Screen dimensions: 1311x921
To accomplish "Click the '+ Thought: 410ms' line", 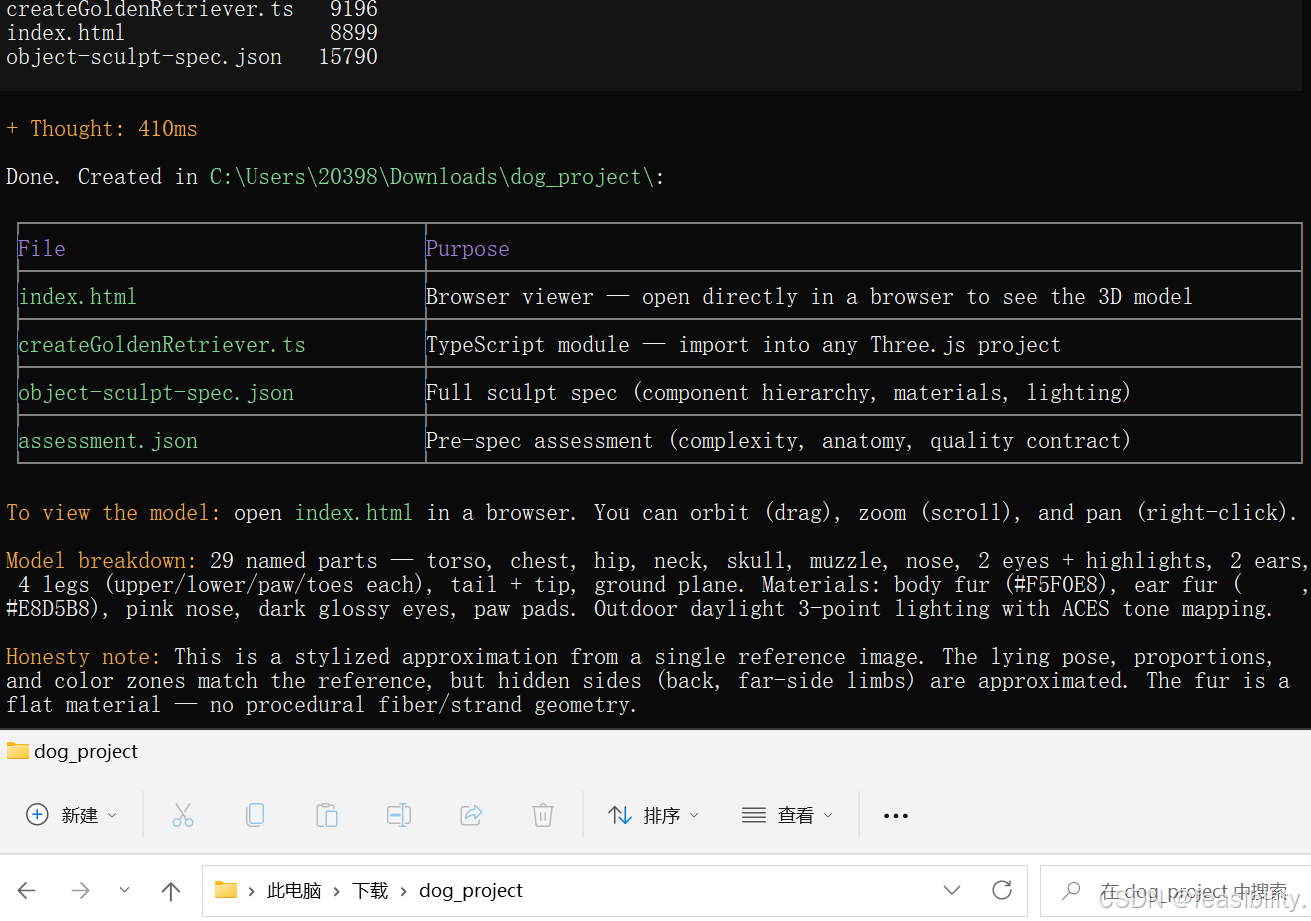I will pos(102,129).
